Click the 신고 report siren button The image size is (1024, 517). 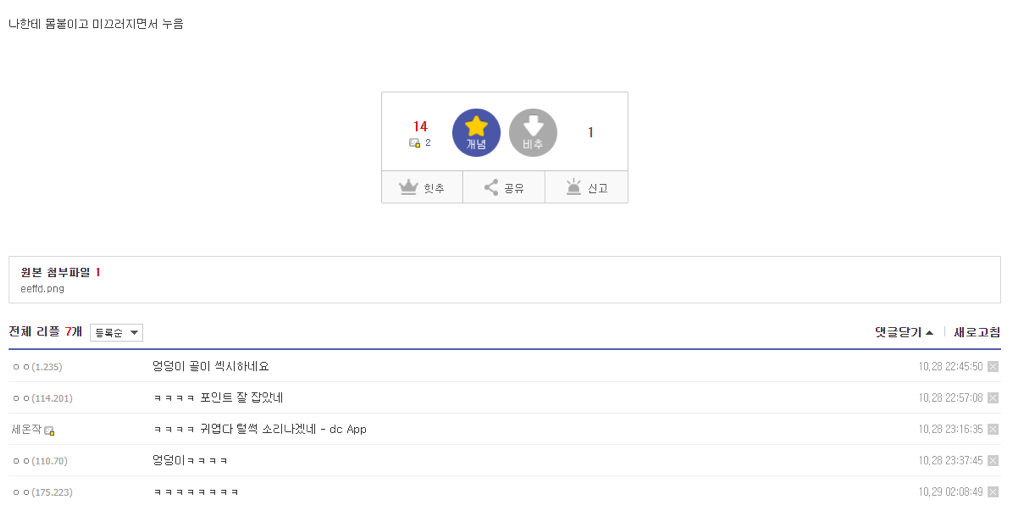(x=586, y=187)
